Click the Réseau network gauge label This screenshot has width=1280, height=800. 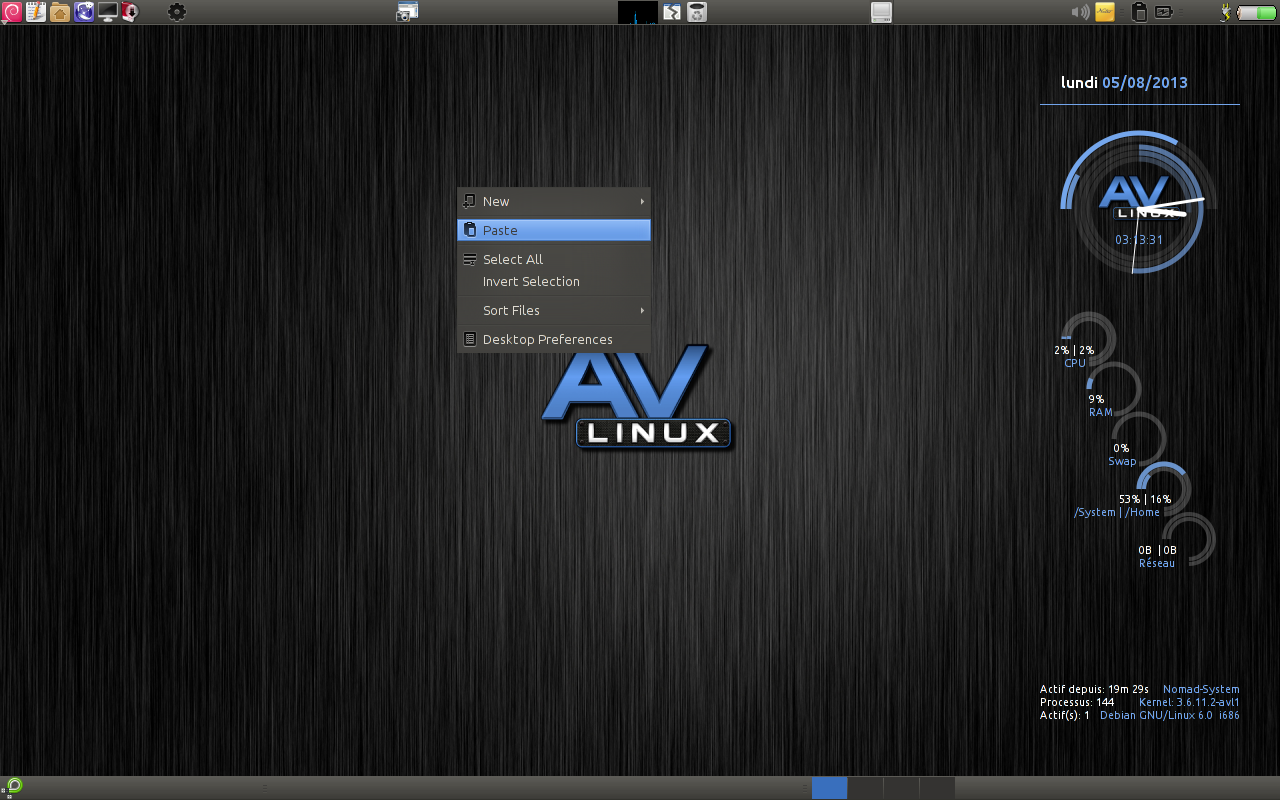tap(1157, 563)
